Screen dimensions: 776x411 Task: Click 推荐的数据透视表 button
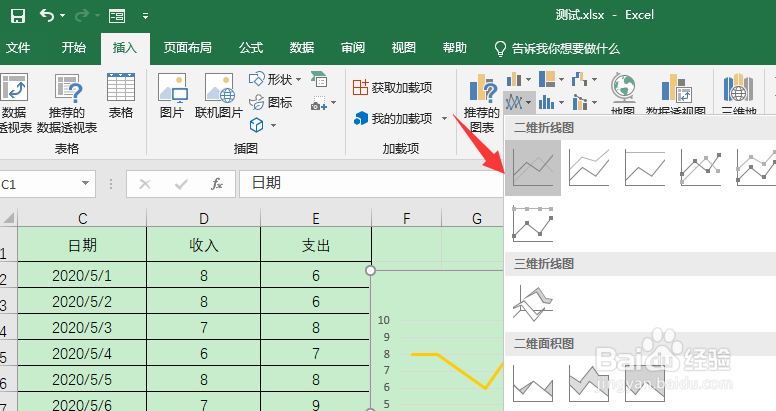pyautogui.click(x=67, y=103)
